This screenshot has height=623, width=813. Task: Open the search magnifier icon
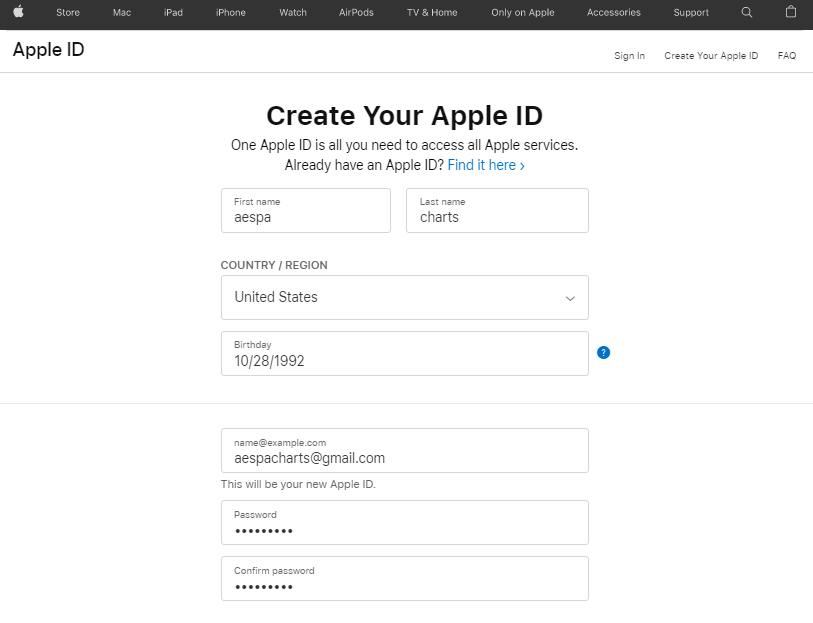747,12
